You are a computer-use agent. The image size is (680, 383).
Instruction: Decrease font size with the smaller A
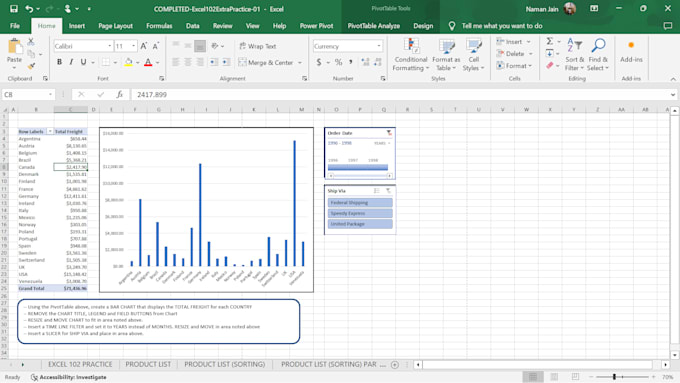click(156, 46)
